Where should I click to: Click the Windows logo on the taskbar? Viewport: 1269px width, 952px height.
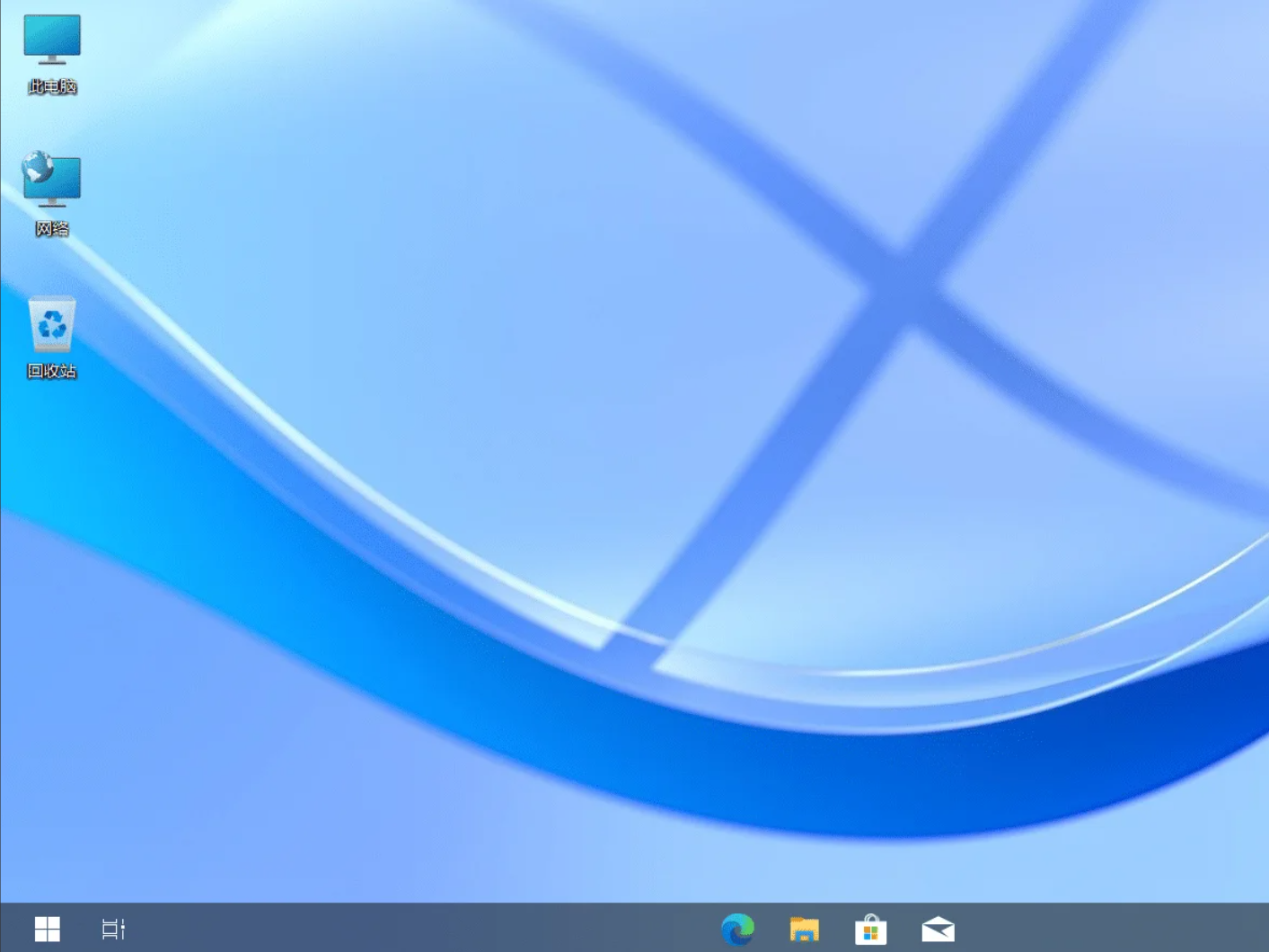[47, 929]
